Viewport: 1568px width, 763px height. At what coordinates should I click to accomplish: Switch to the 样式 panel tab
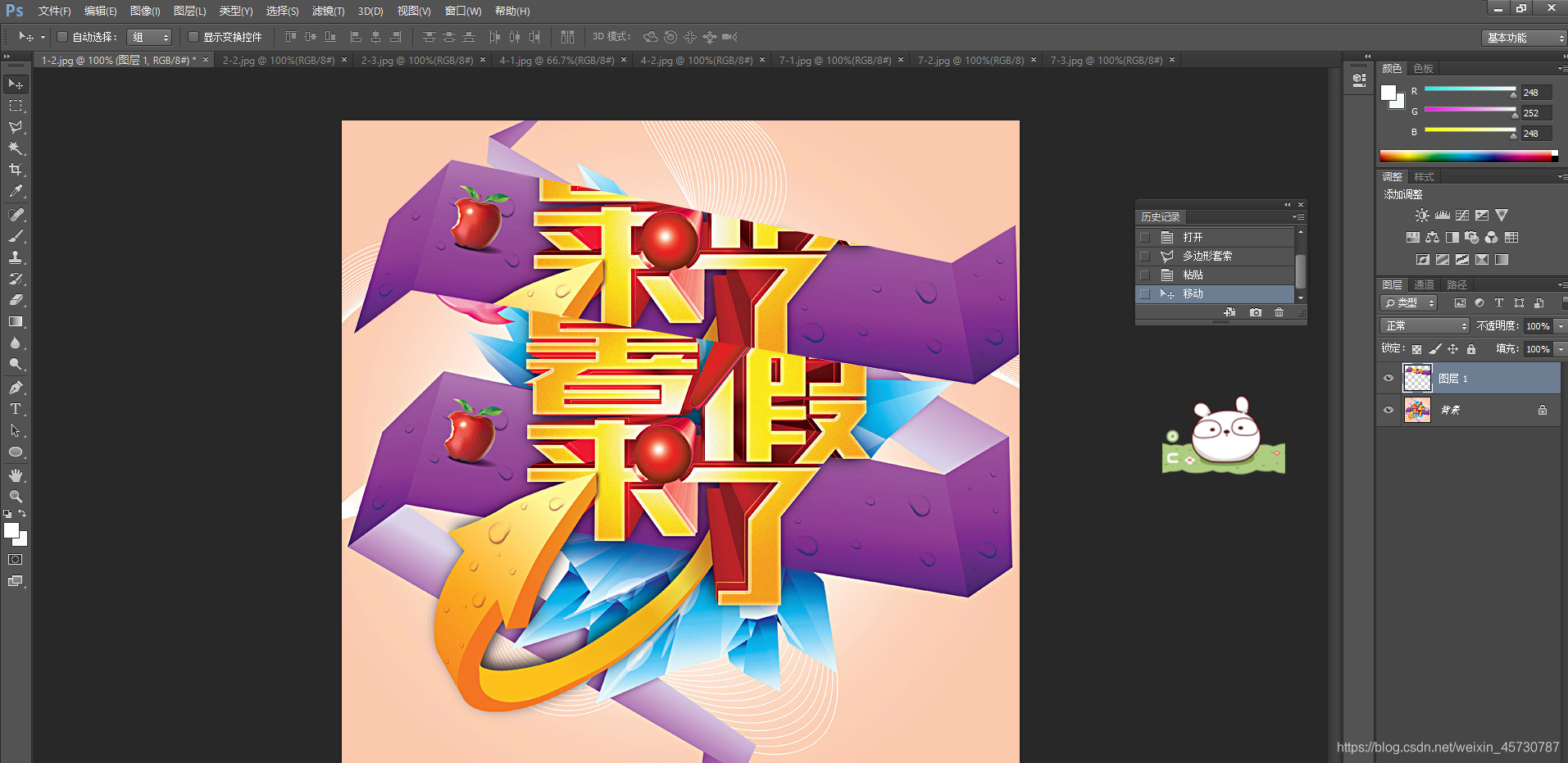click(x=1424, y=177)
